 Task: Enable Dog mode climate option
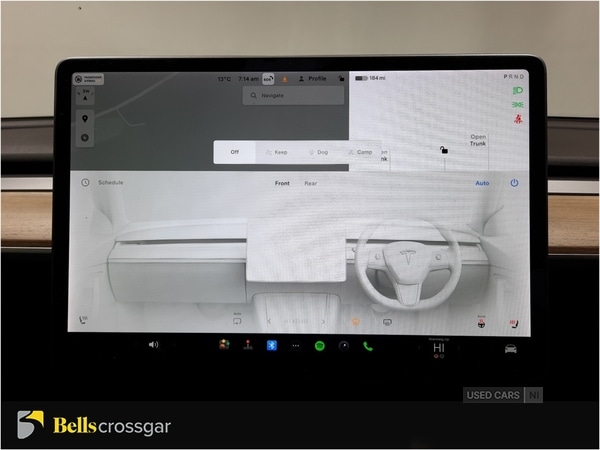[316, 152]
